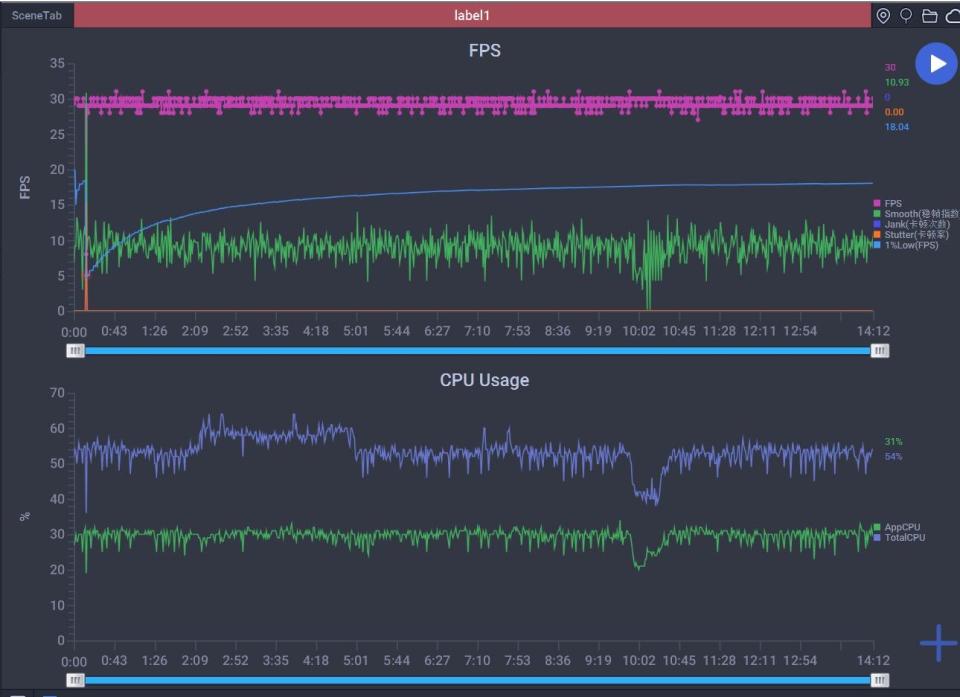Add a new chart with the plus icon
The width and height of the screenshot is (960, 697).
click(x=938, y=642)
